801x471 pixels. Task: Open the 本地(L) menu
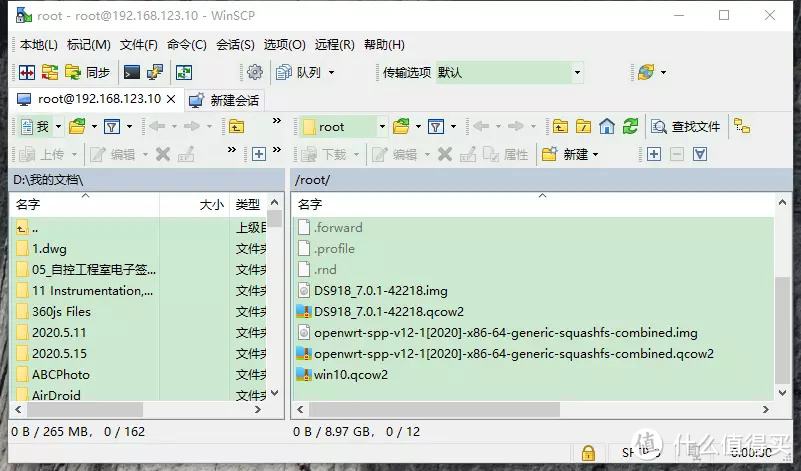pyautogui.click(x=38, y=45)
